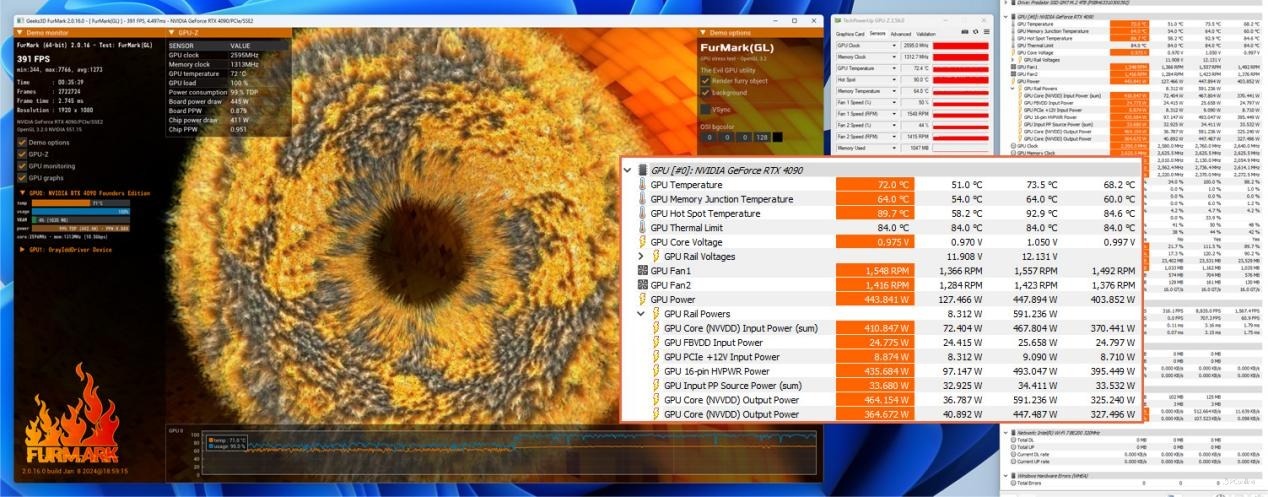Uncheck the Demo options checkbox
Viewport: 1268px width, 497px height.
[22, 143]
